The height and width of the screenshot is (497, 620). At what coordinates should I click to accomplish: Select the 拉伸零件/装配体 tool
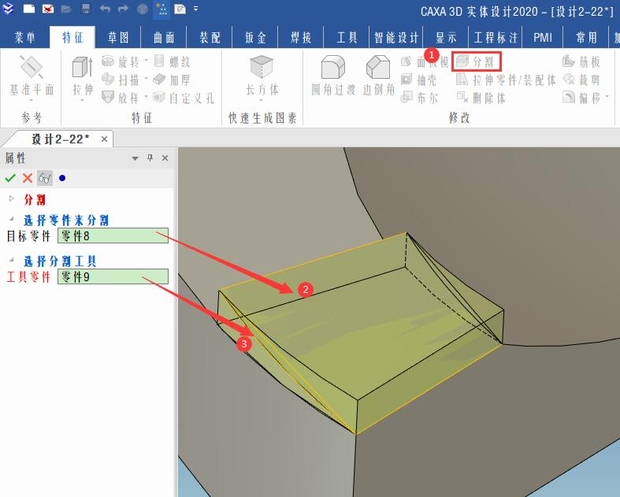[x=506, y=80]
